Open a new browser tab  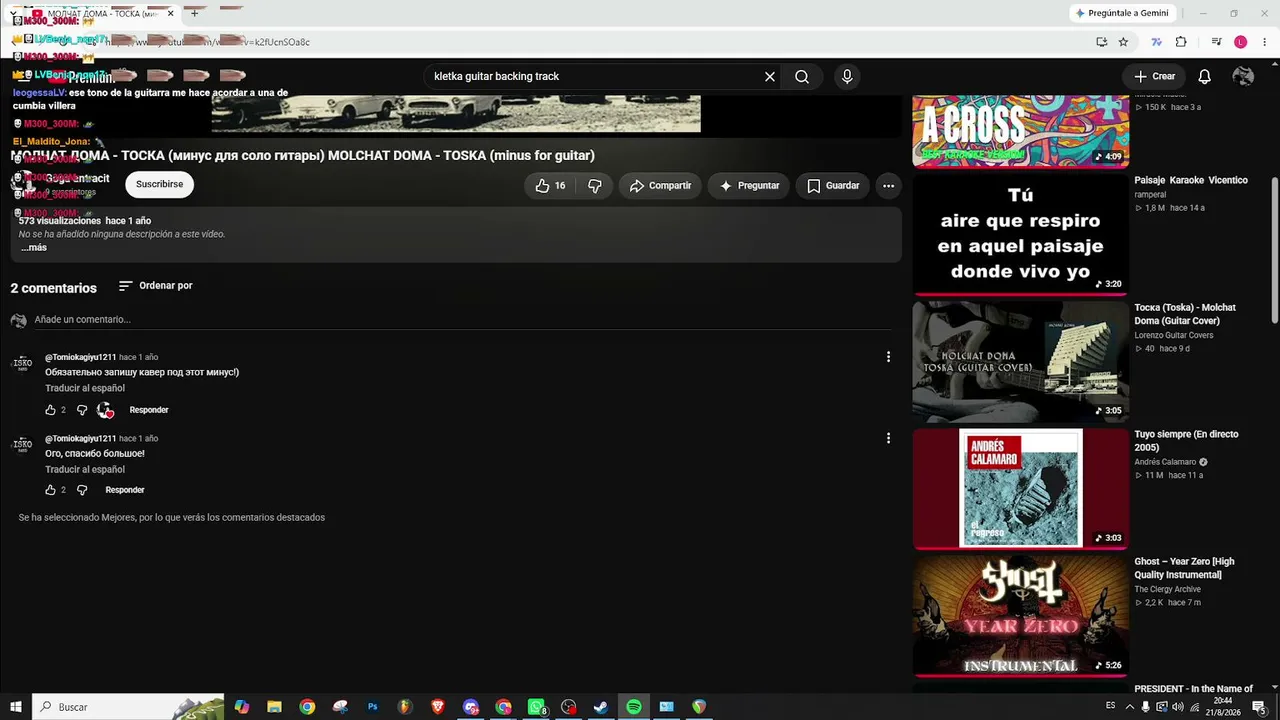(x=194, y=14)
